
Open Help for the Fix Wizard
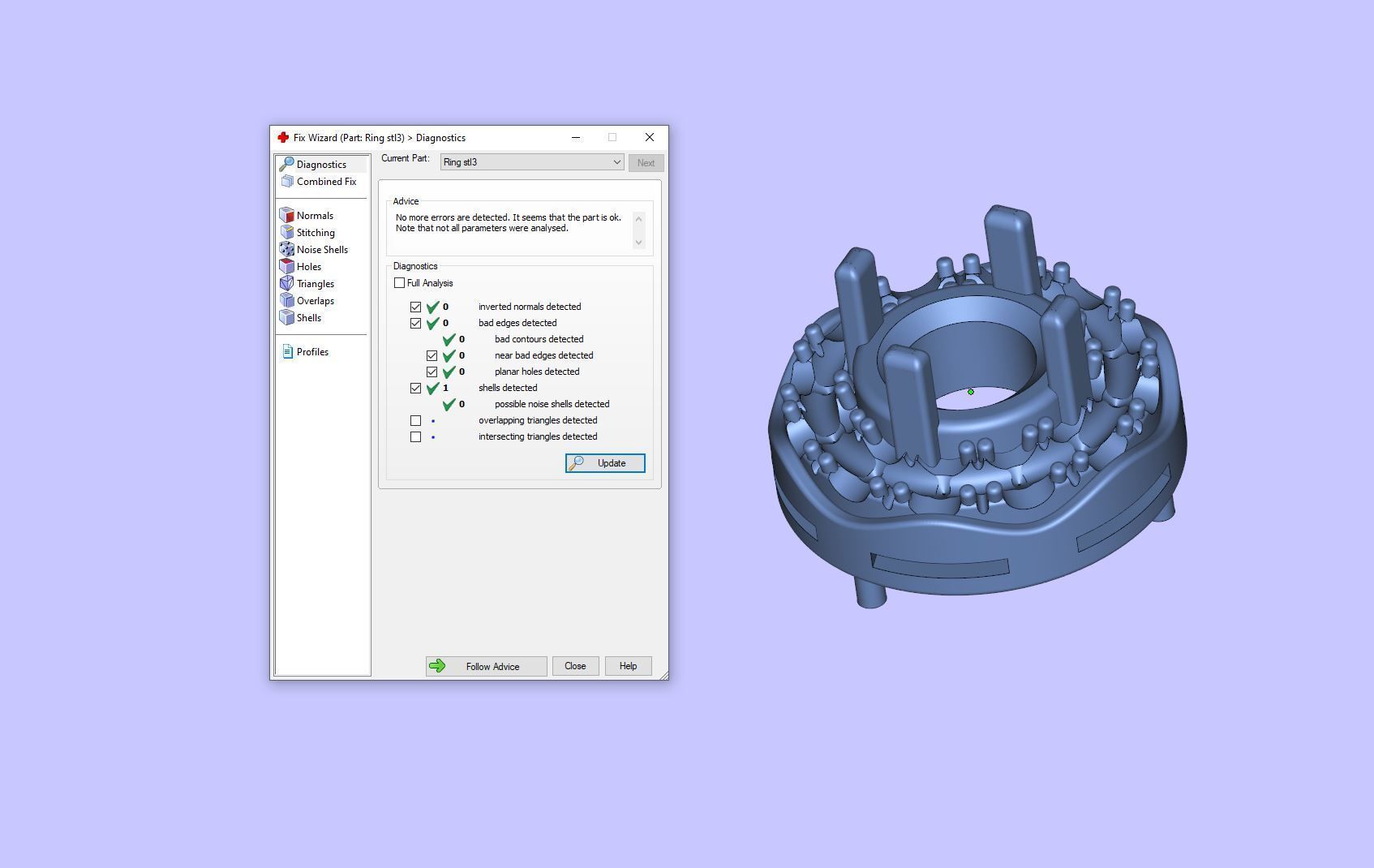coord(628,666)
